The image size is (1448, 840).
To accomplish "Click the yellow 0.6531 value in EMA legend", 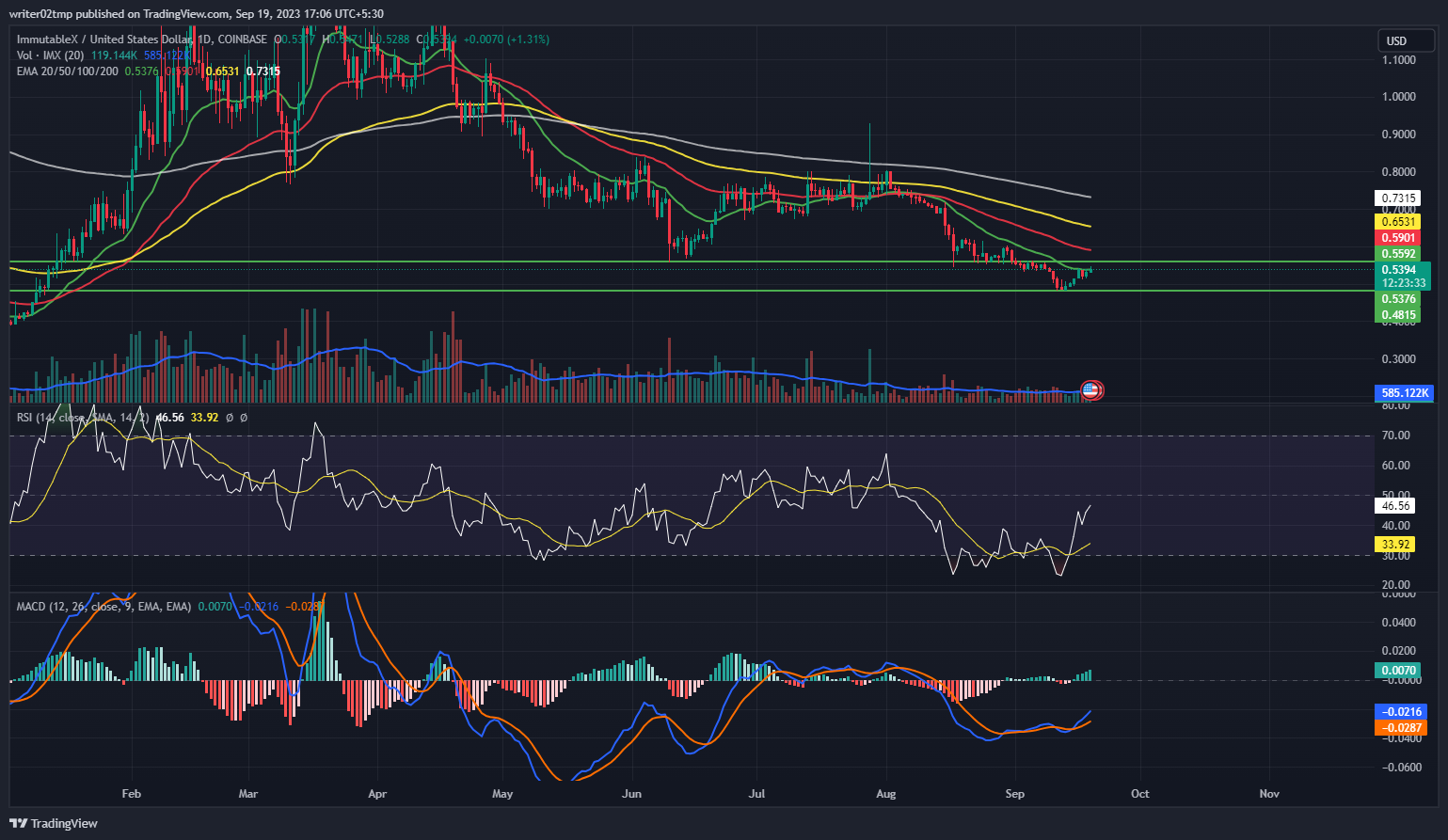I will [223, 71].
